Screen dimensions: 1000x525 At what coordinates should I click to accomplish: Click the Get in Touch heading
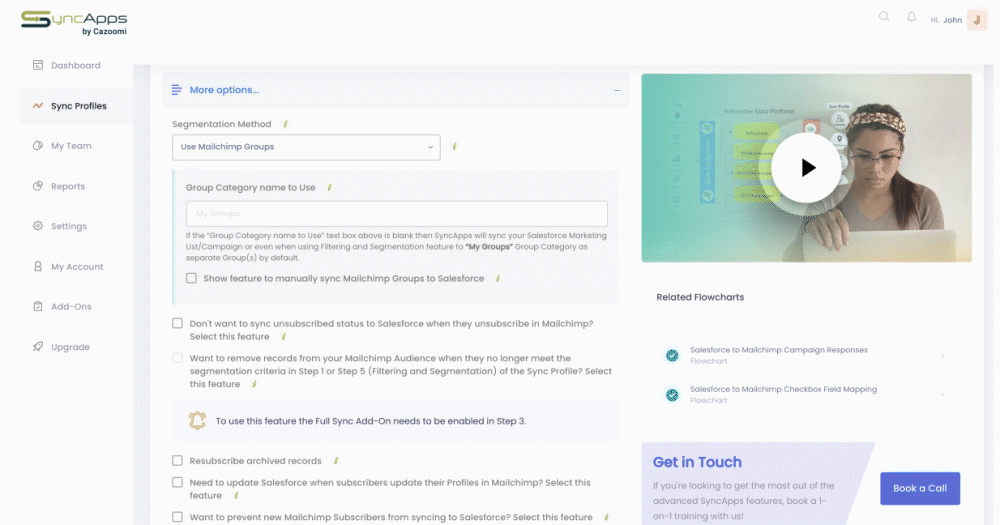click(x=697, y=462)
